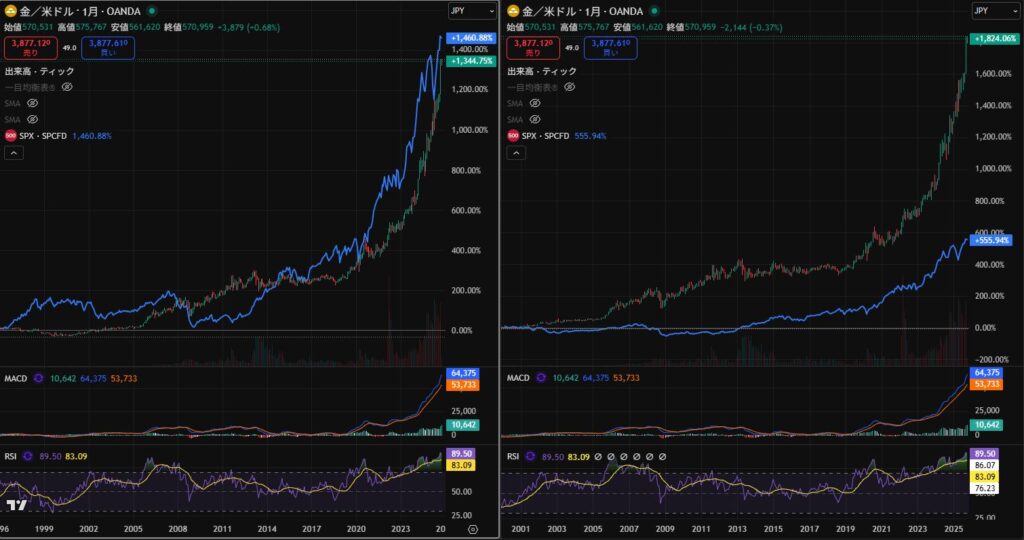Open the JPY currency dropdown in right chart
This screenshot has height=540, width=1024.
[997, 11]
